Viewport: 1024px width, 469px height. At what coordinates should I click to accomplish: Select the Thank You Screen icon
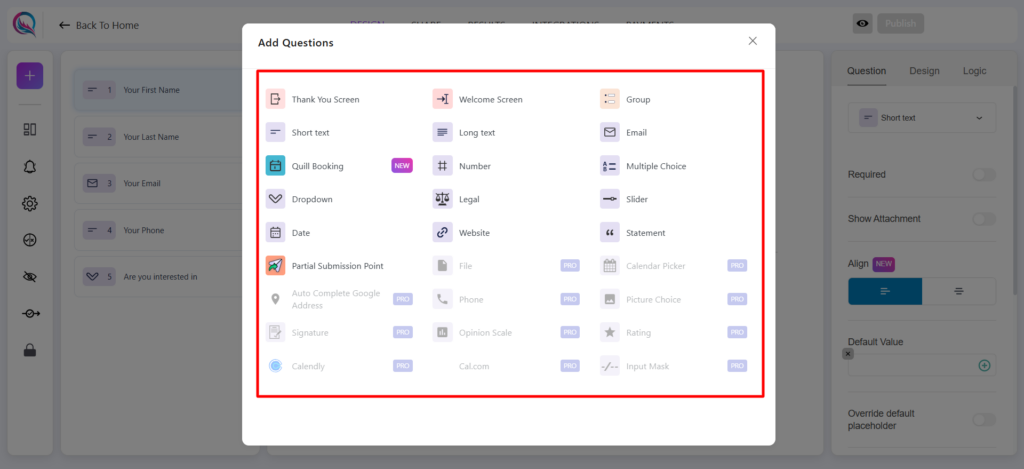click(276, 99)
